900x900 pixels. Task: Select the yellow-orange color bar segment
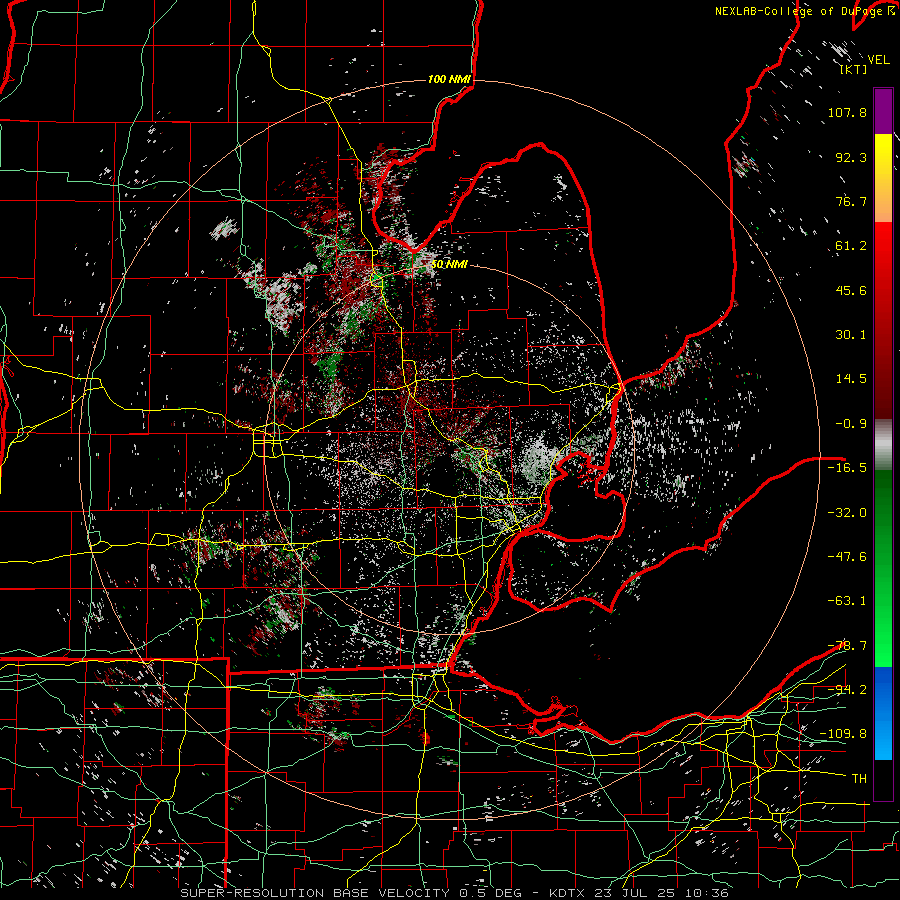[x=883, y=178]
